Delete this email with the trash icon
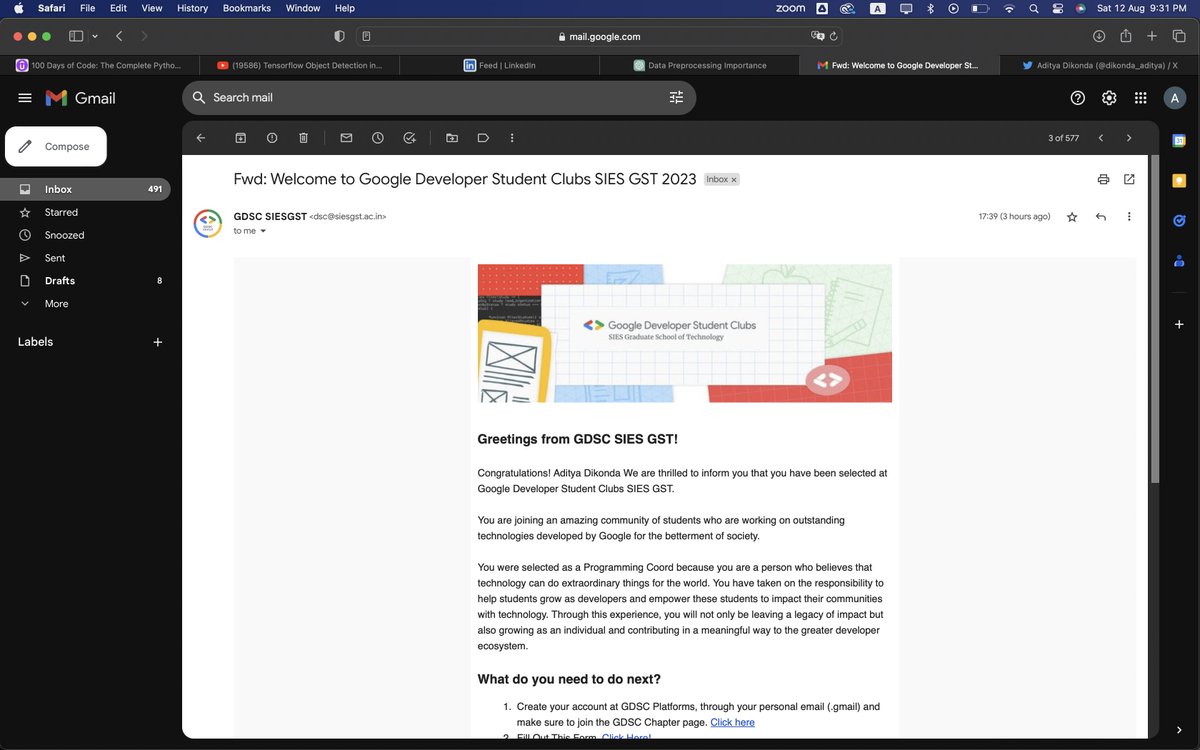This screenshot has height=750, width=1200. coord(304,138)
